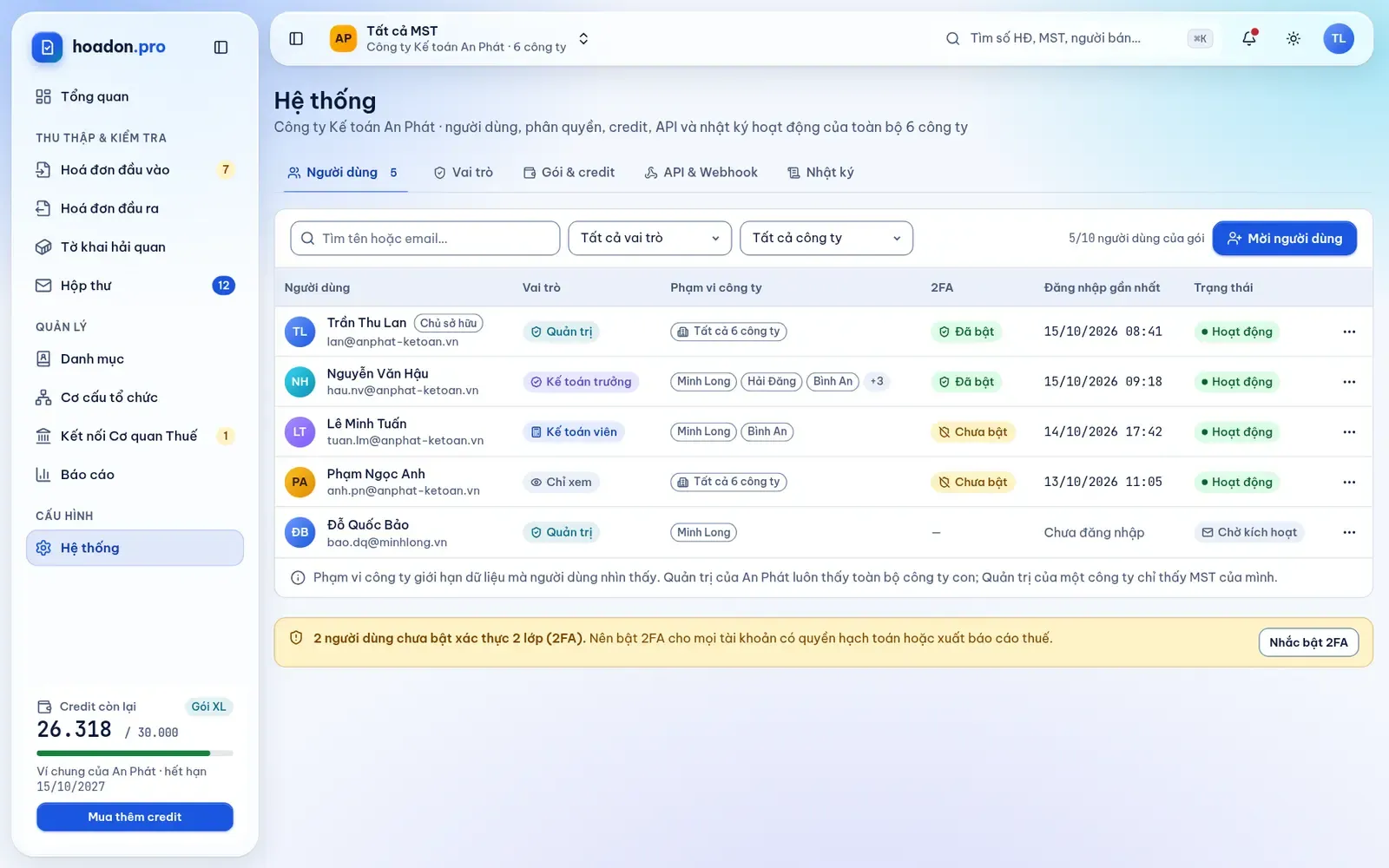Open Hộp thư in sidebar
This screenshot has height=868, width=1389.
[135, 286]
